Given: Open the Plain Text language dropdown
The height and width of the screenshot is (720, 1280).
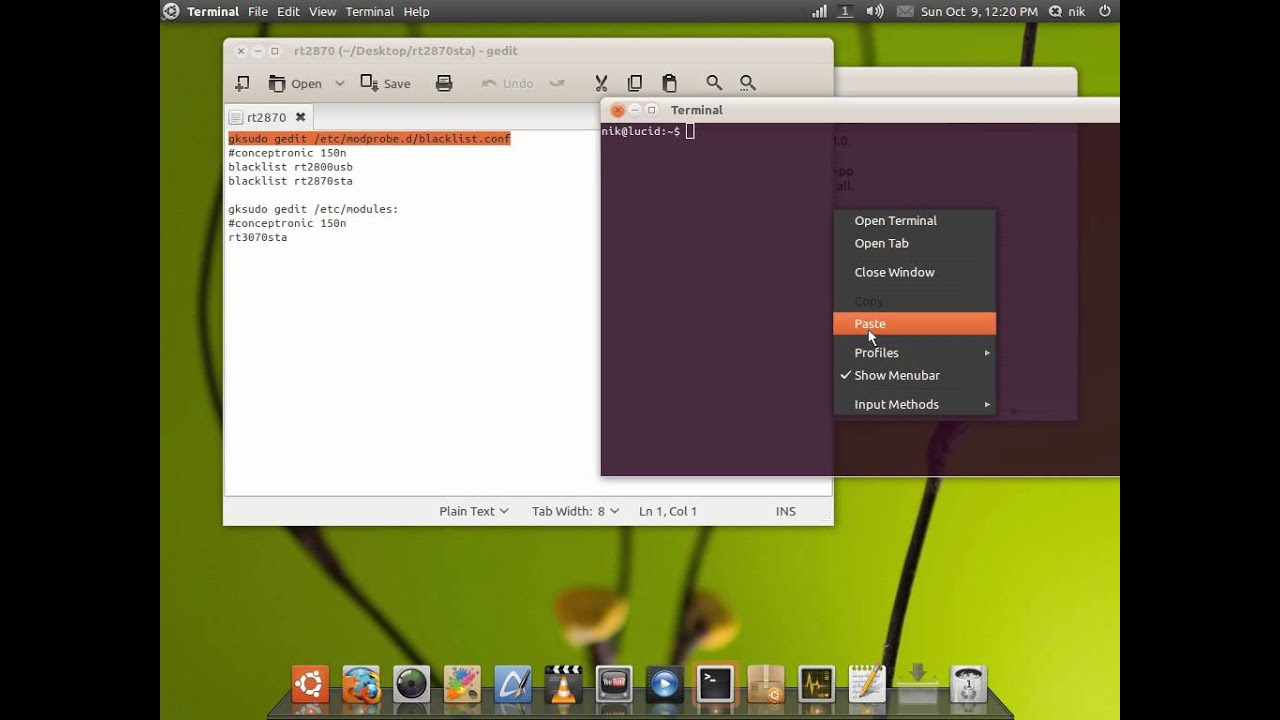Looking at the screenshot, I should [474, 511].
